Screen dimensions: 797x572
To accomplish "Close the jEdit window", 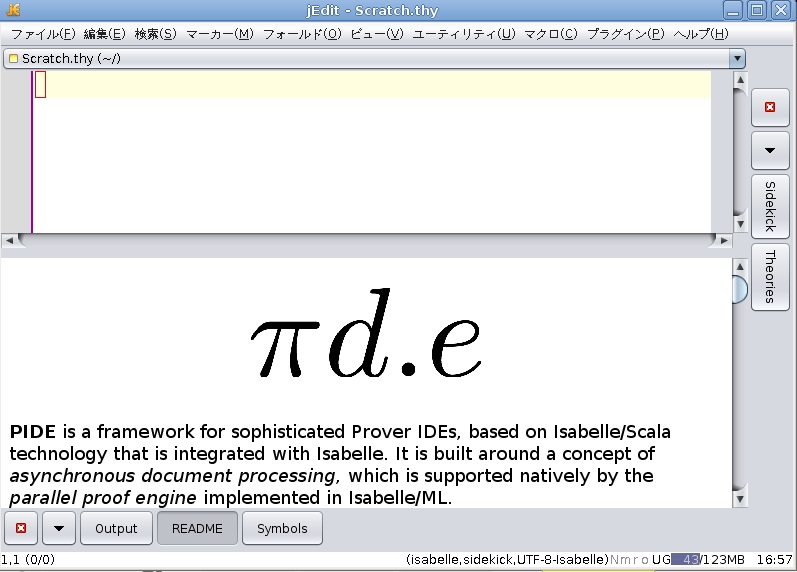I will [781, 10].
